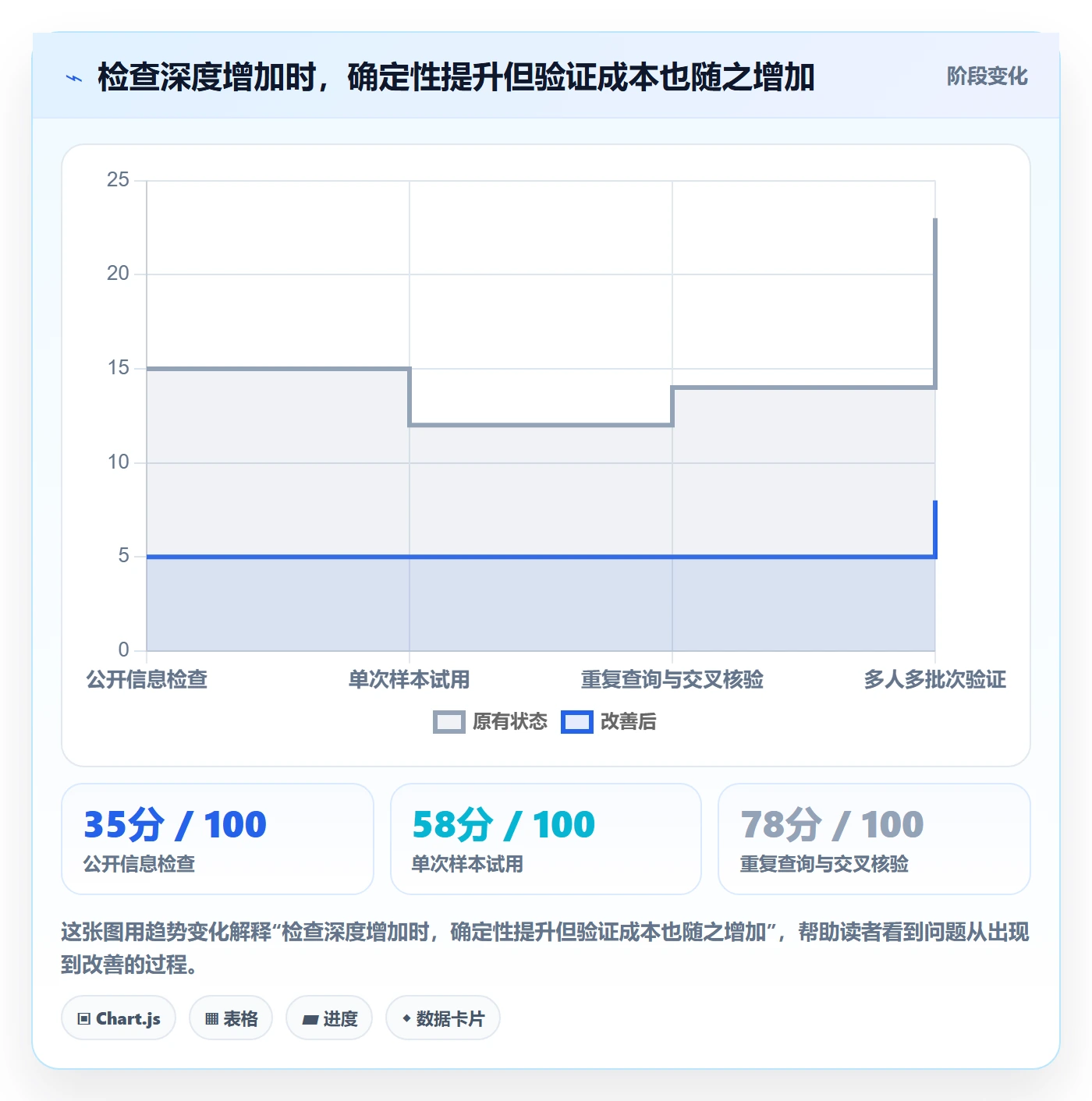Click the 多人多批次验证 x-axis label
Viewport: 1092px width, 1101px height.
934,679
